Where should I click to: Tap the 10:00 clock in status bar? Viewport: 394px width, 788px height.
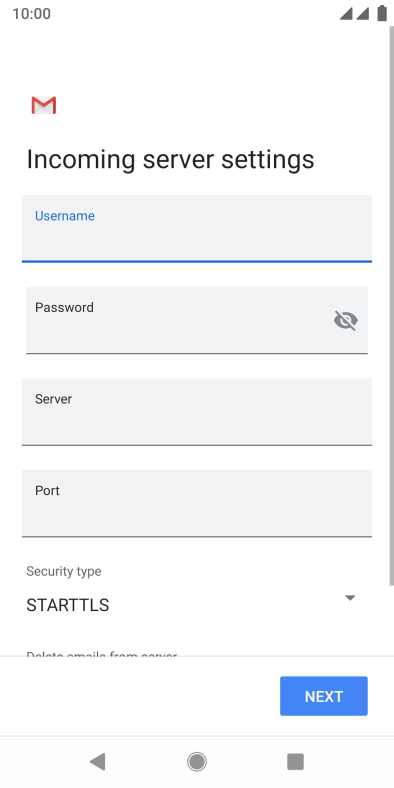tap(31, 14)
